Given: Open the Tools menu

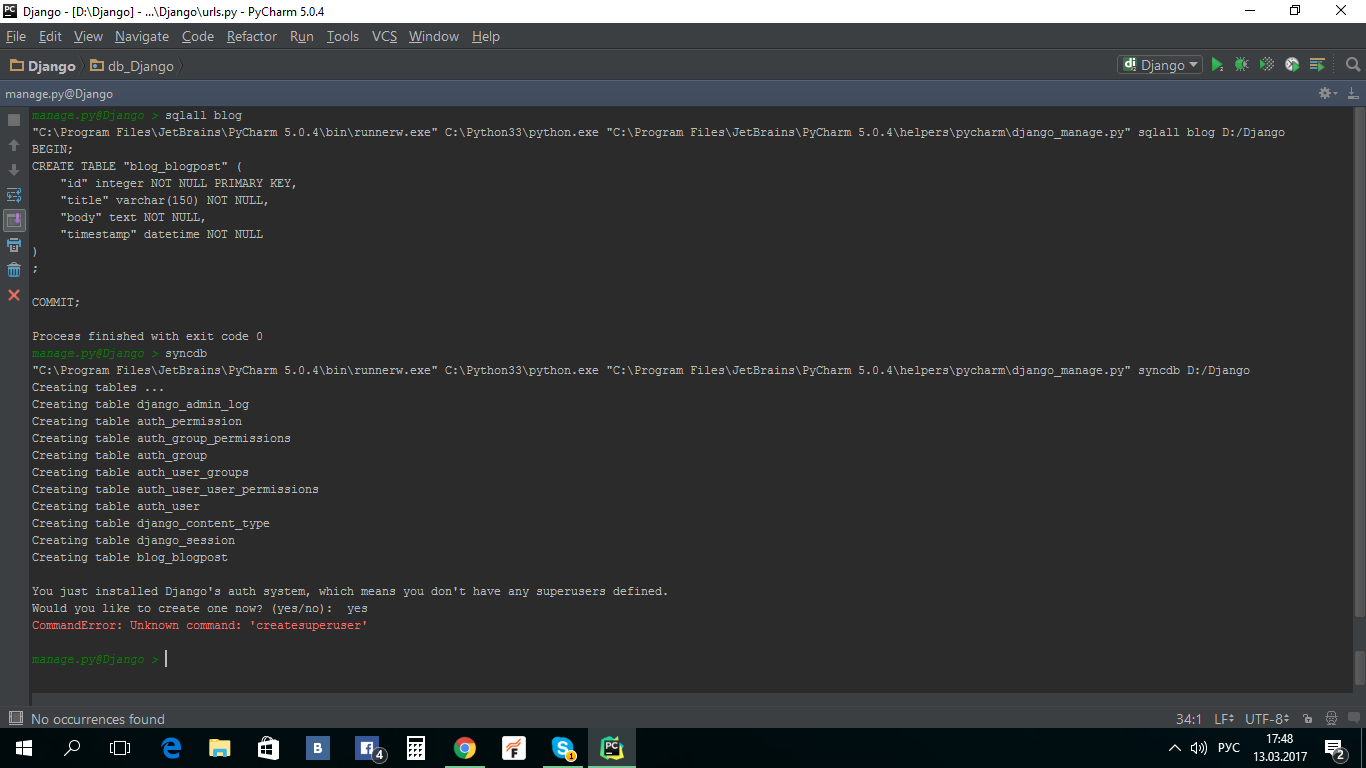Looking at the screenshot, I should [343, 36].
